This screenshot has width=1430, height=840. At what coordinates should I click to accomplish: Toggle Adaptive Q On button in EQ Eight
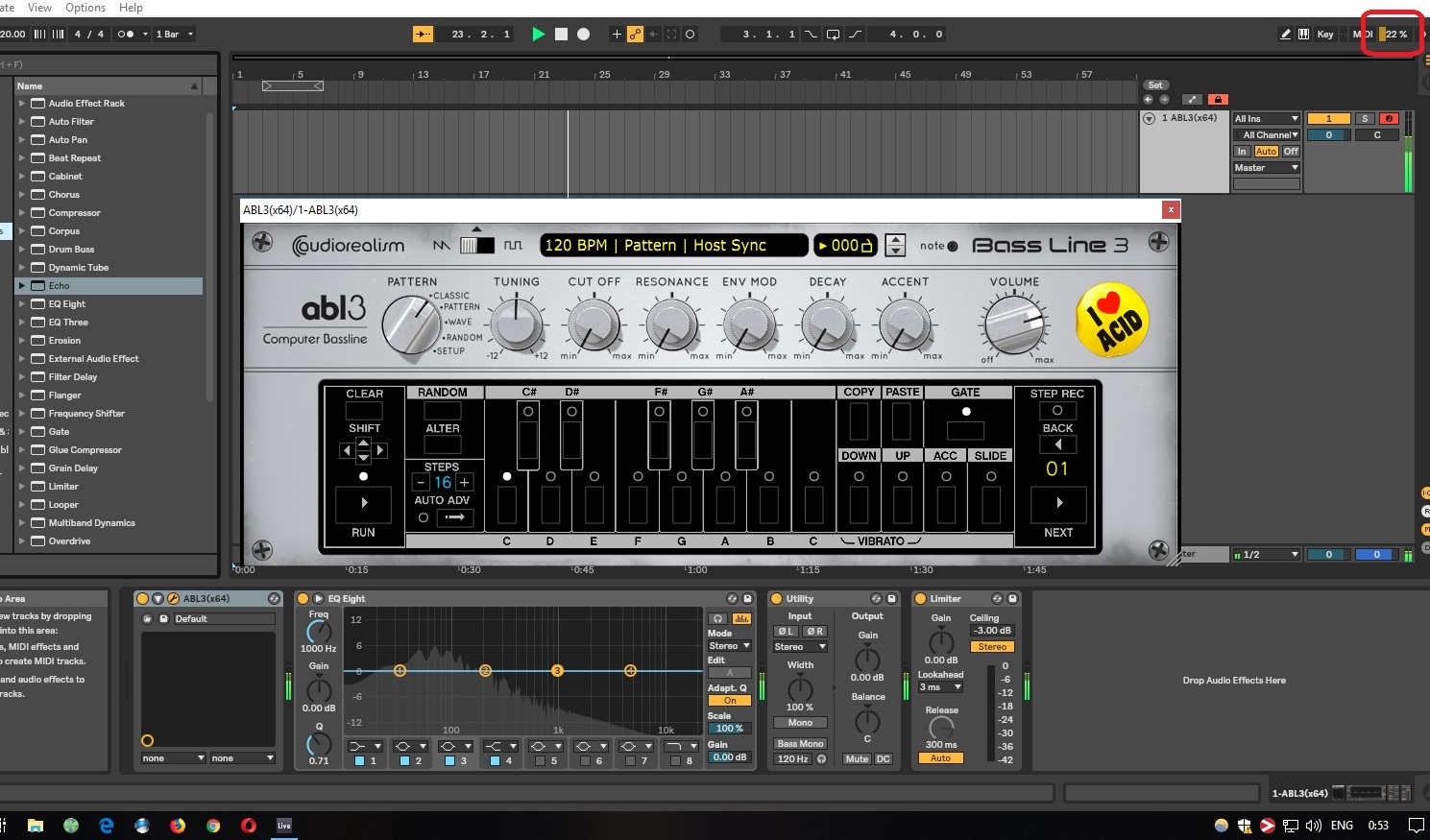coord(729,701)
